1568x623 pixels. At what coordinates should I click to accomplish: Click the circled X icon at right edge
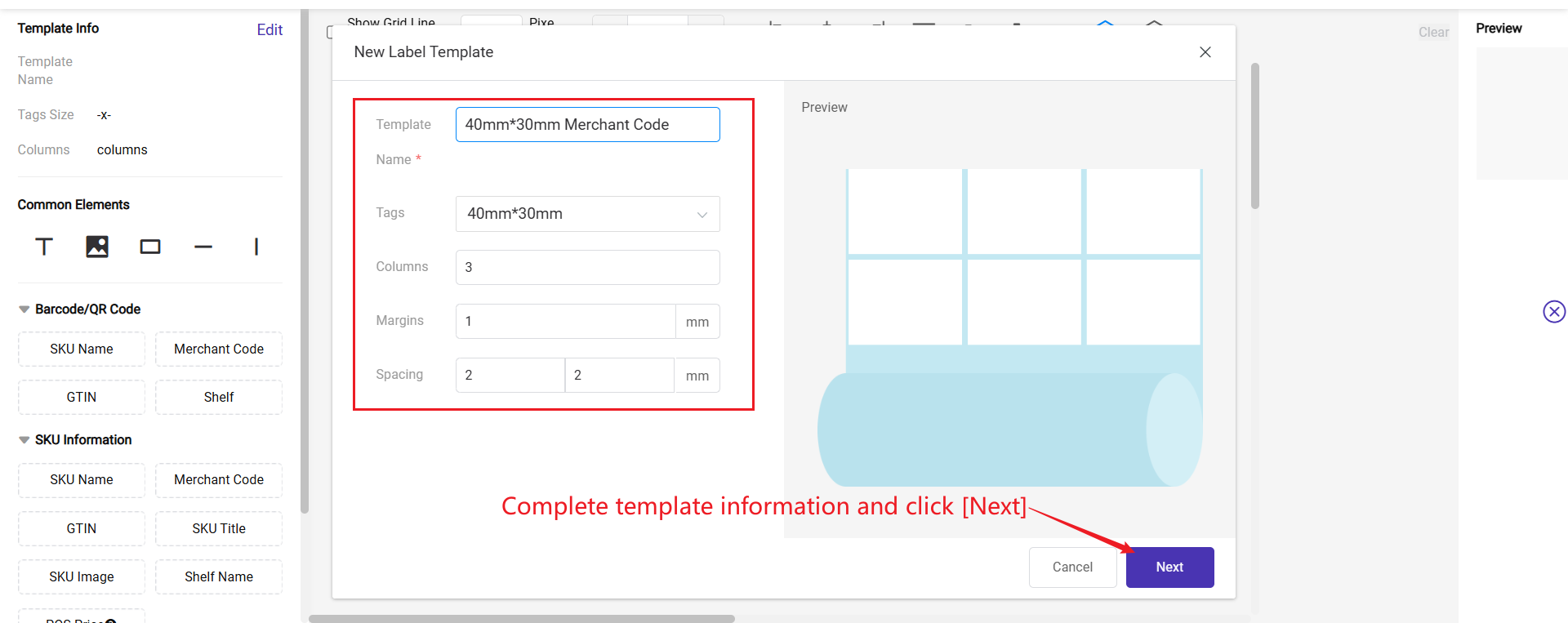[1553, 312]
